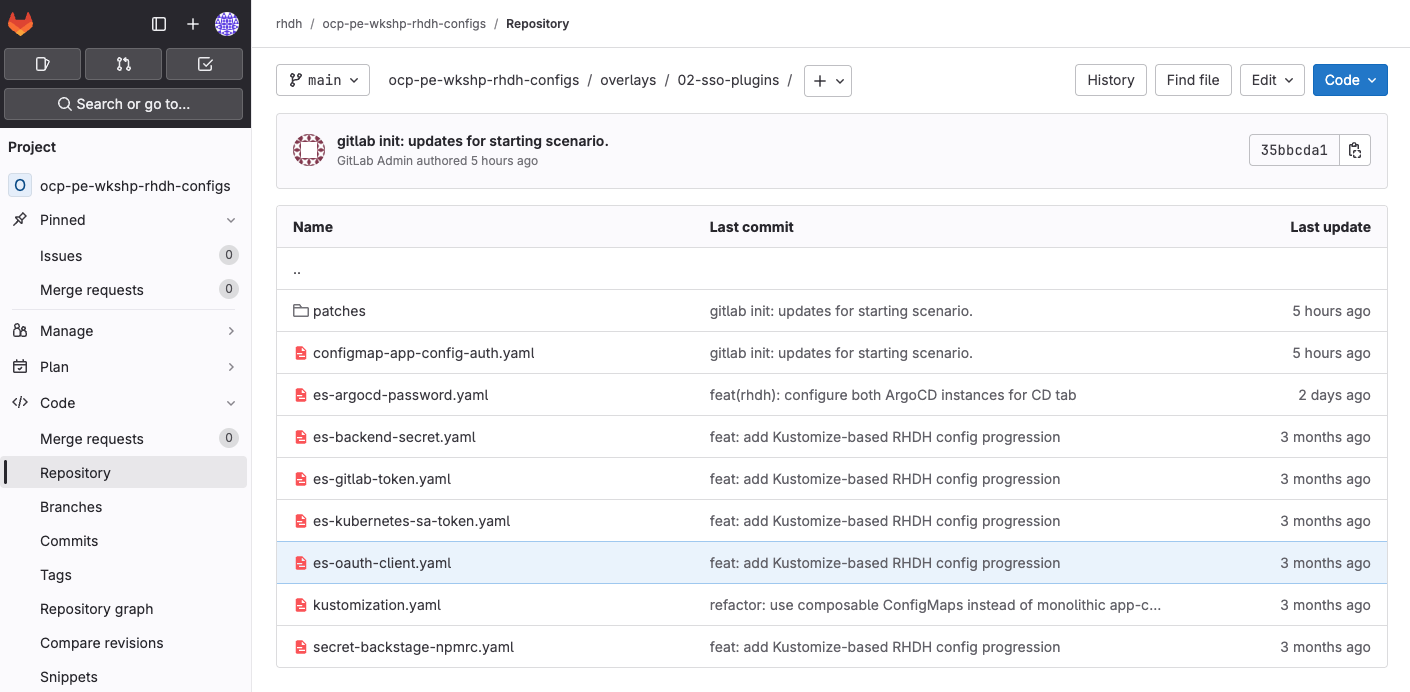The image size is (1410, 692).
Task: Open commit 'feat(rhdh): configure both ArgoCD instances'
Action: 893,395
